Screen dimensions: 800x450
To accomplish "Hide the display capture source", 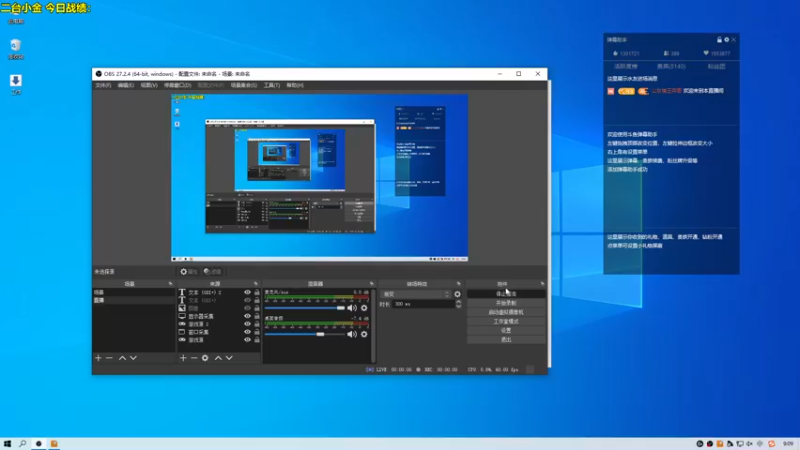I will [247, 316].
